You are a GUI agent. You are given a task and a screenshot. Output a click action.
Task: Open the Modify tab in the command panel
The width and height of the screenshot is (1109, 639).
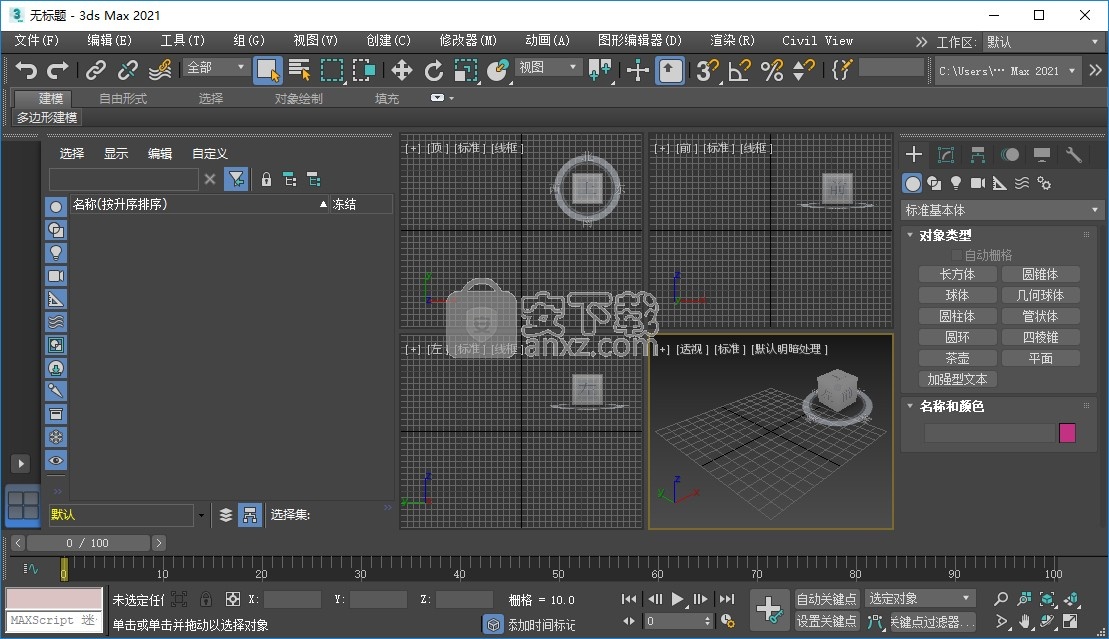click(x=946, y=154)
